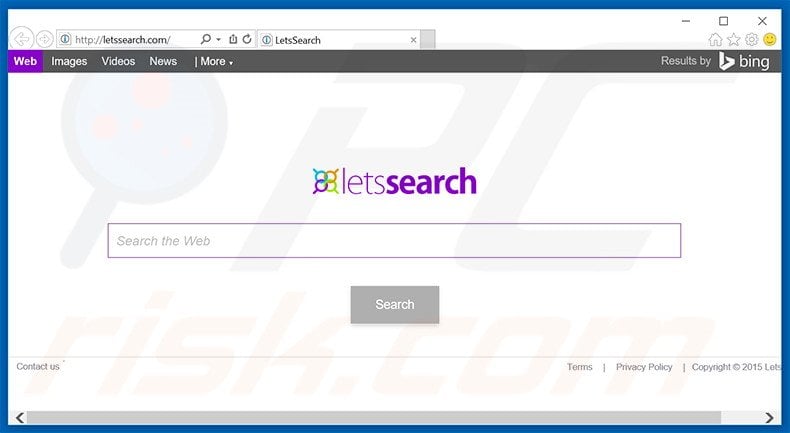Click the Results by text
This screenshot has height=433, width=790.
tap(686, 61)
